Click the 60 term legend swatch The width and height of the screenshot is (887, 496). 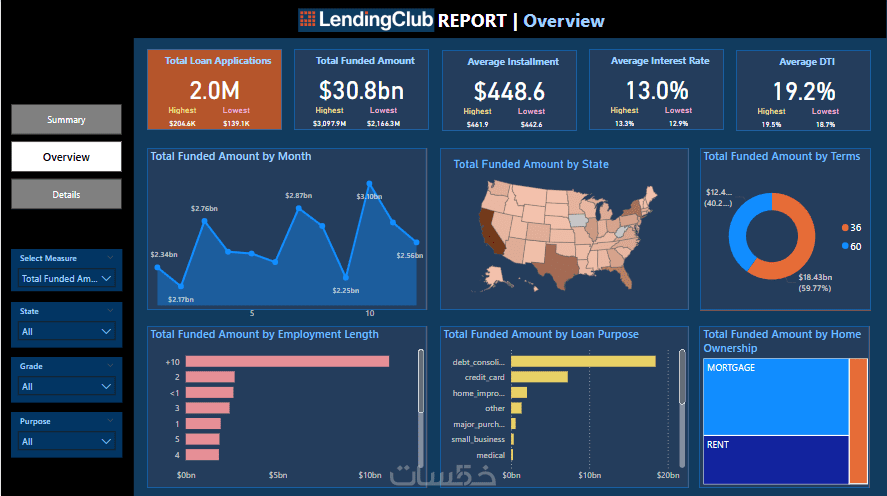845,246
